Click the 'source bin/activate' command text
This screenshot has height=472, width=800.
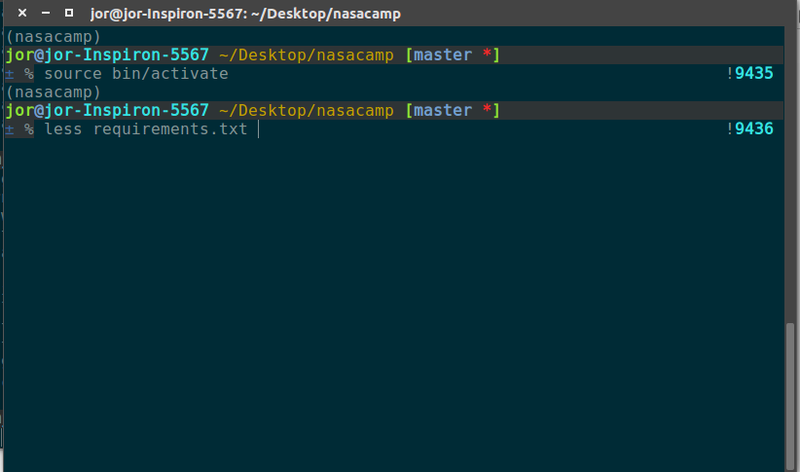(136, 74)
